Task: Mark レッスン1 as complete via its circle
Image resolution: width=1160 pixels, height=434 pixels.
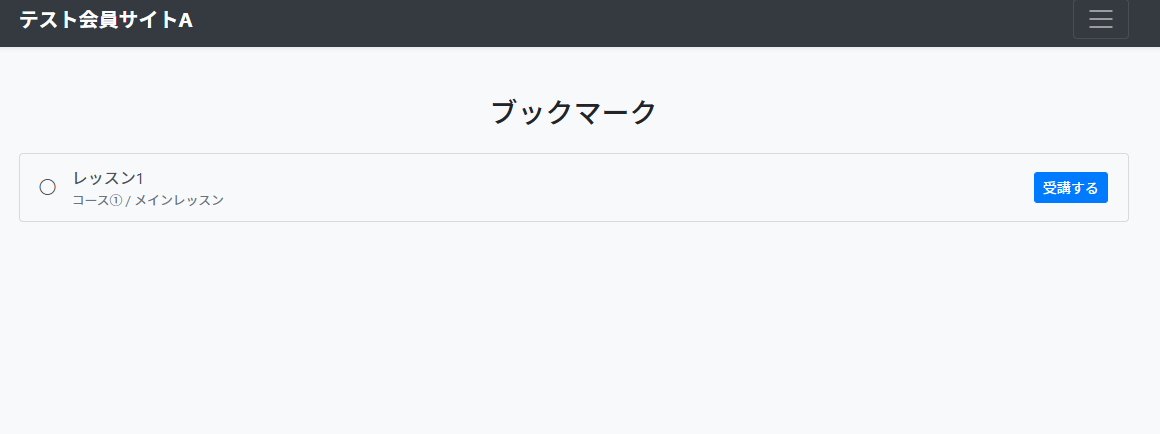Action: pyautogui.click(x=47, y=187)
